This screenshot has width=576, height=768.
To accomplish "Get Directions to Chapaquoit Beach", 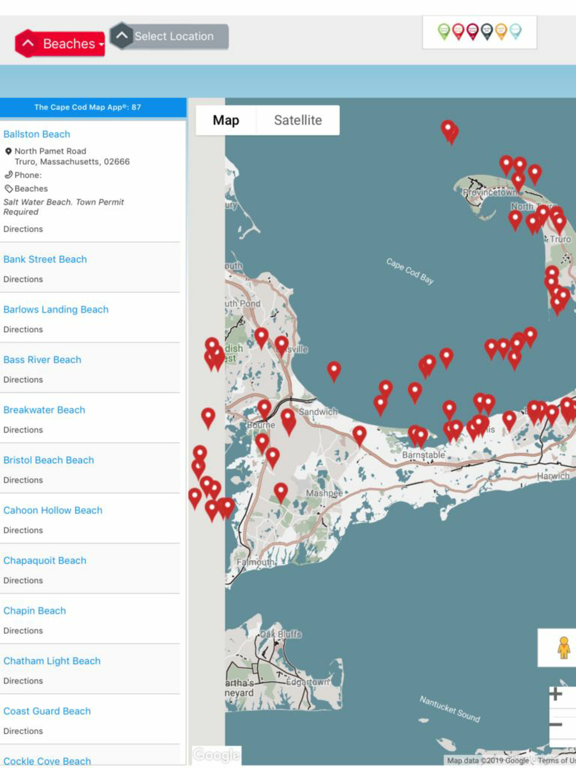I will click(x=23, y=580).
